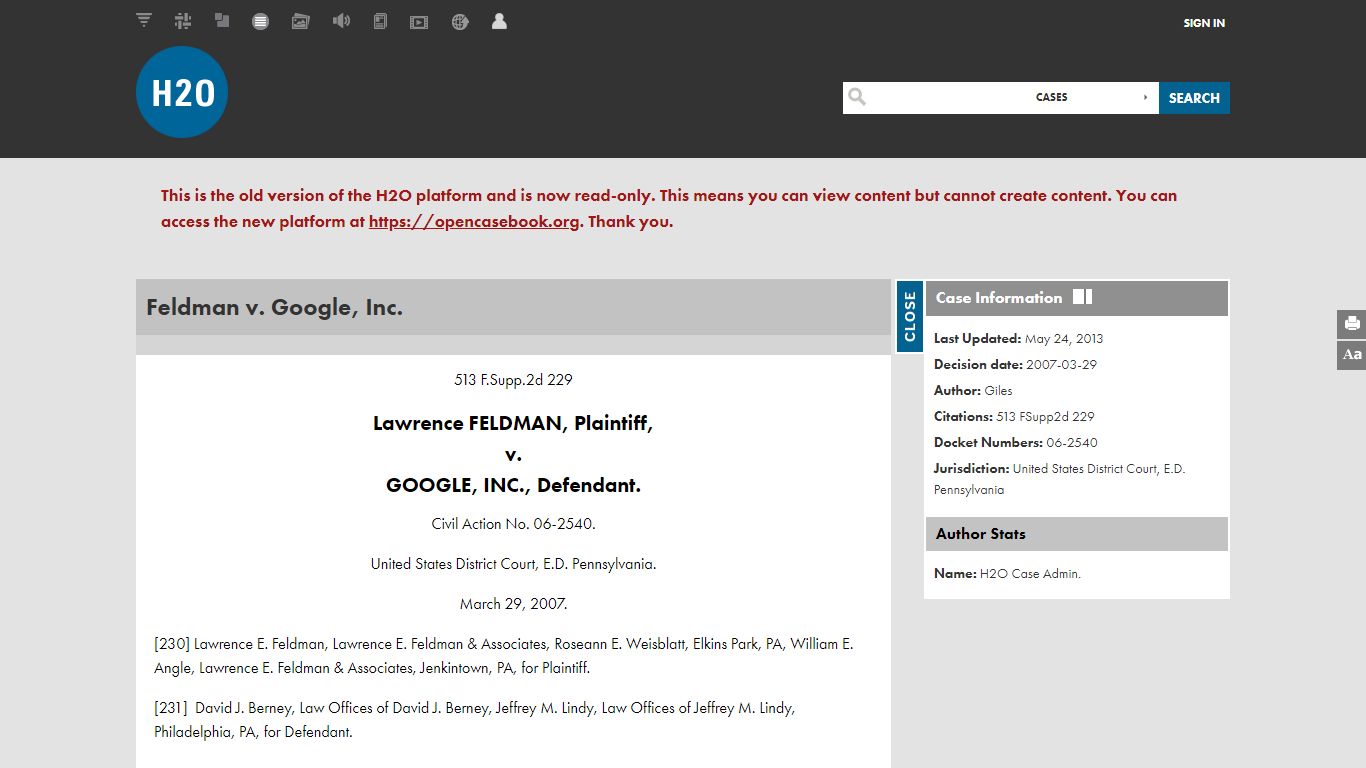Click the Feldman v. Google, Inc. title
Viewport: 1366px width, 768px height.
click(x=275, y=308)
